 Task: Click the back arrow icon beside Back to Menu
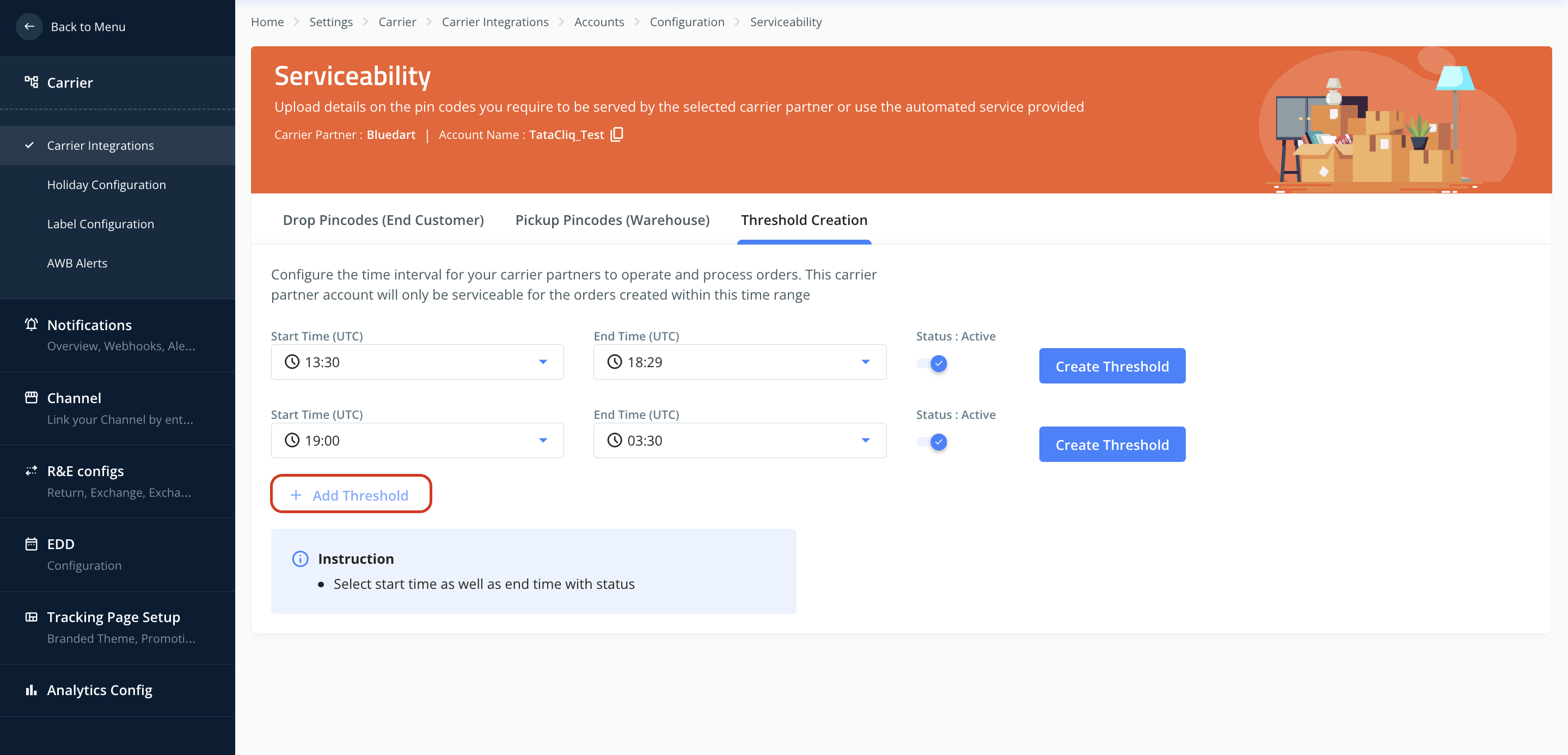click(x=29, y=27)
